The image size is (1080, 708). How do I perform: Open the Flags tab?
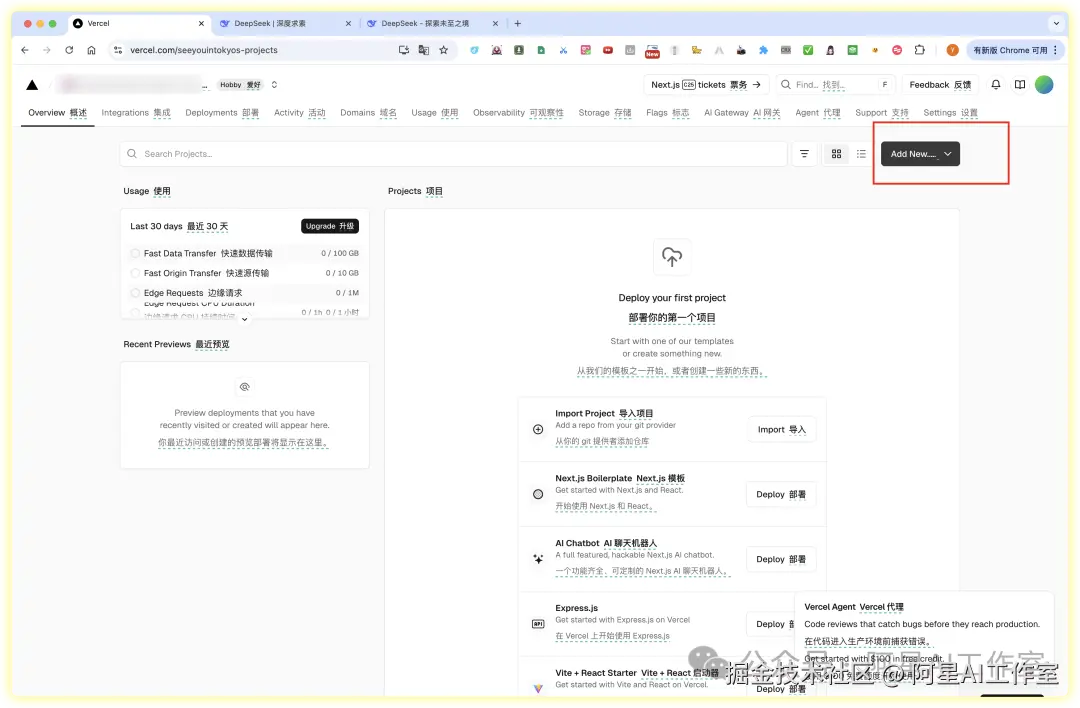(667, 112)
